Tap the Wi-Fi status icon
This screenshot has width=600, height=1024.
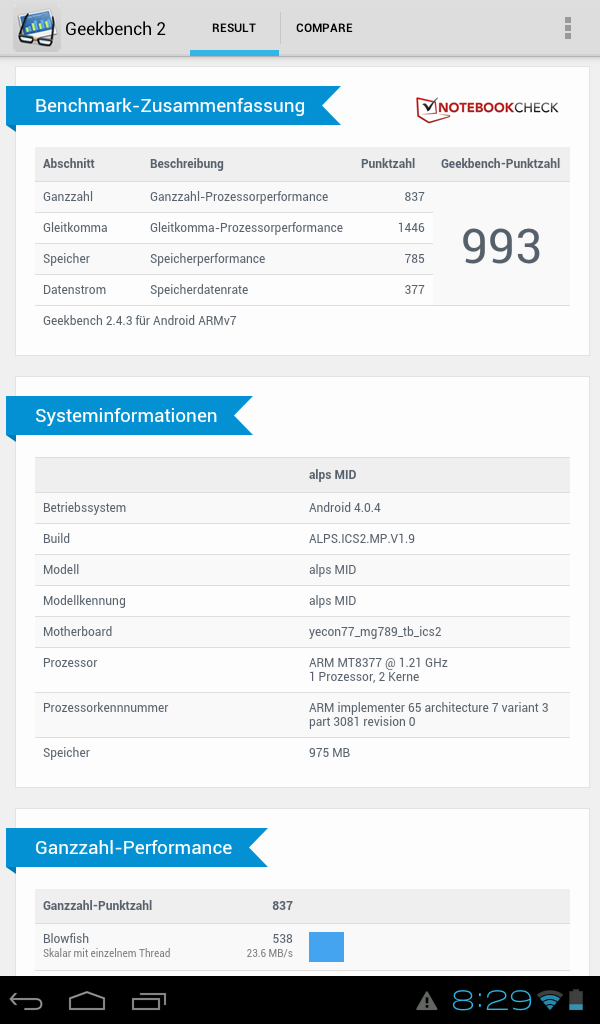pos(549,1000)
